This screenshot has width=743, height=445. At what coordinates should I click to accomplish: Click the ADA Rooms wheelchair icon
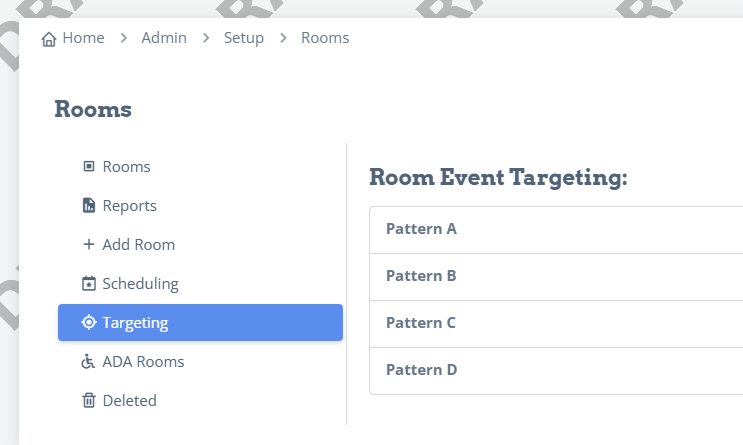88,362
